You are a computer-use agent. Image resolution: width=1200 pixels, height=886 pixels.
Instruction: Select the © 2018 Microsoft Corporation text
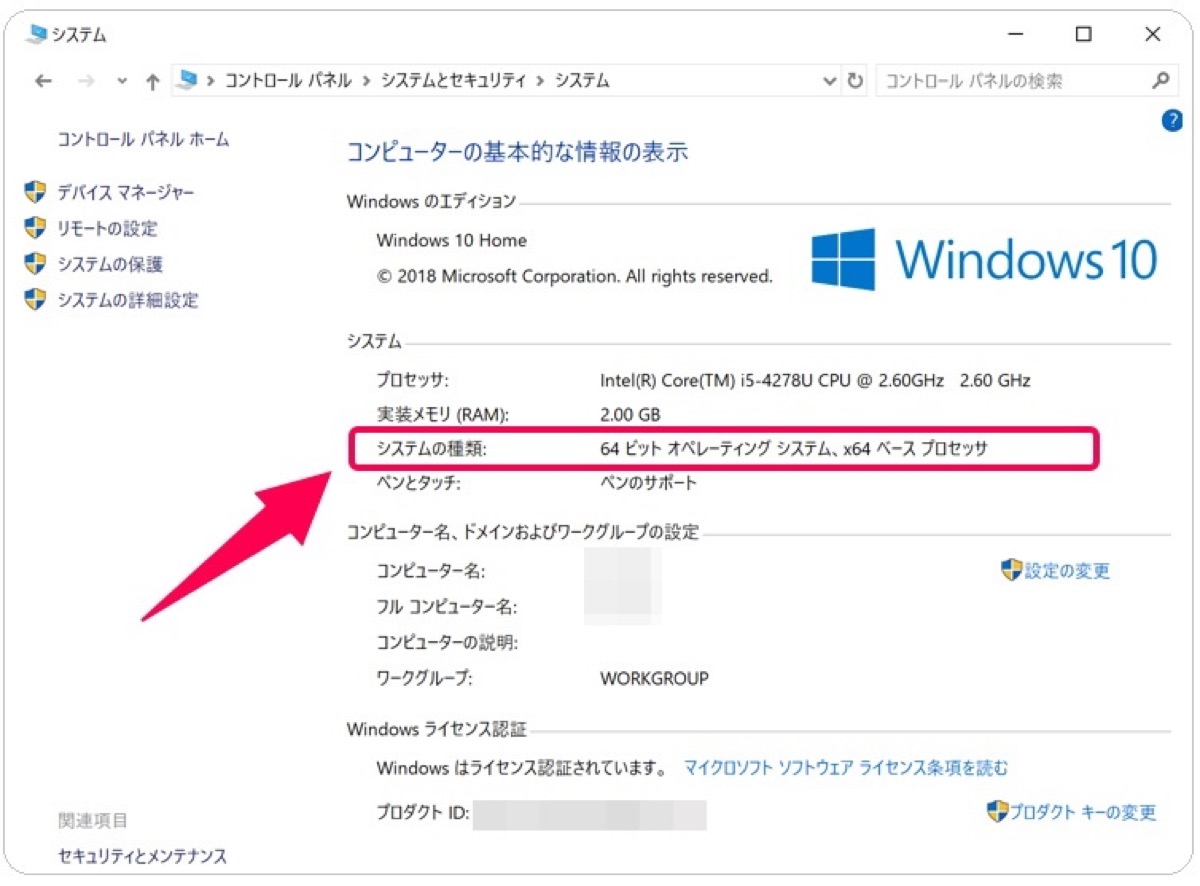tap(575, 276)
